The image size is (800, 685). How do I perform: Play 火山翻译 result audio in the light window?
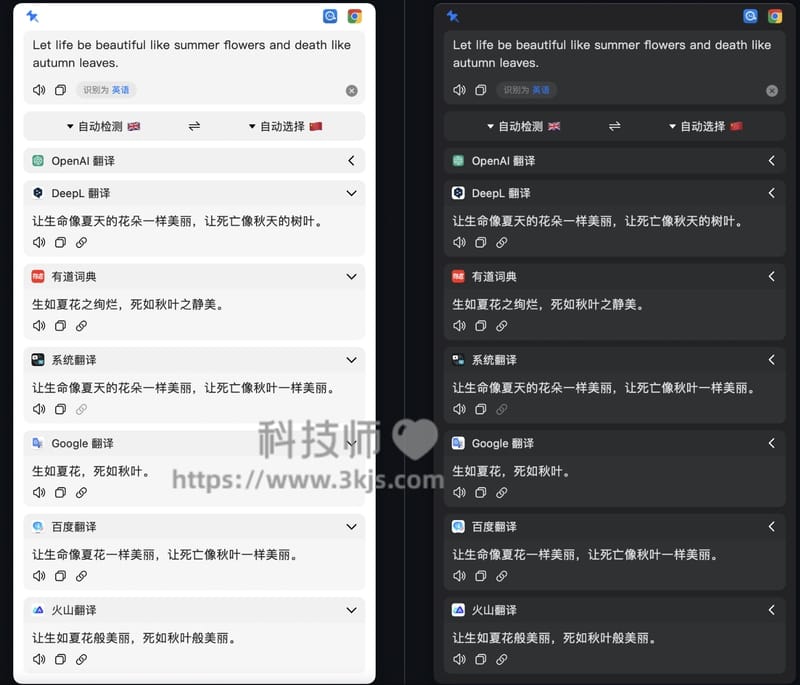pyautogui.click(x=39, y=659)
